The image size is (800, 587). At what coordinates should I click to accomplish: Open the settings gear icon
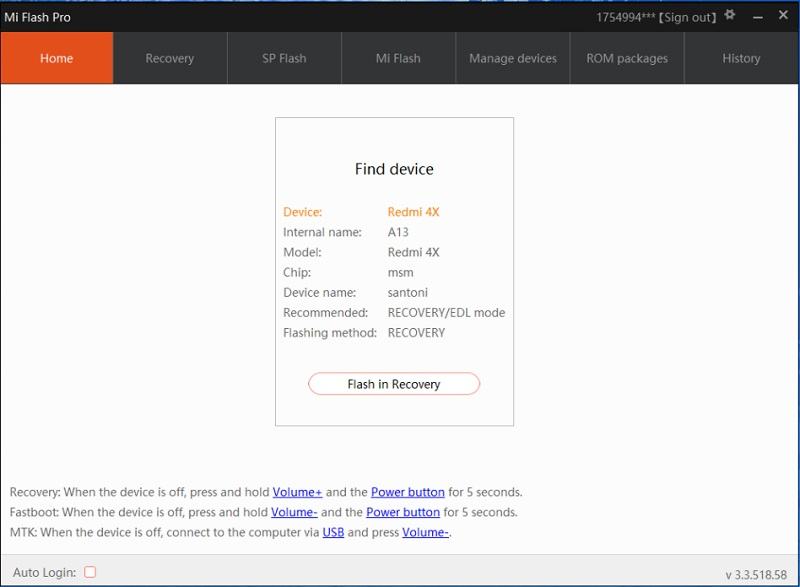730,15
